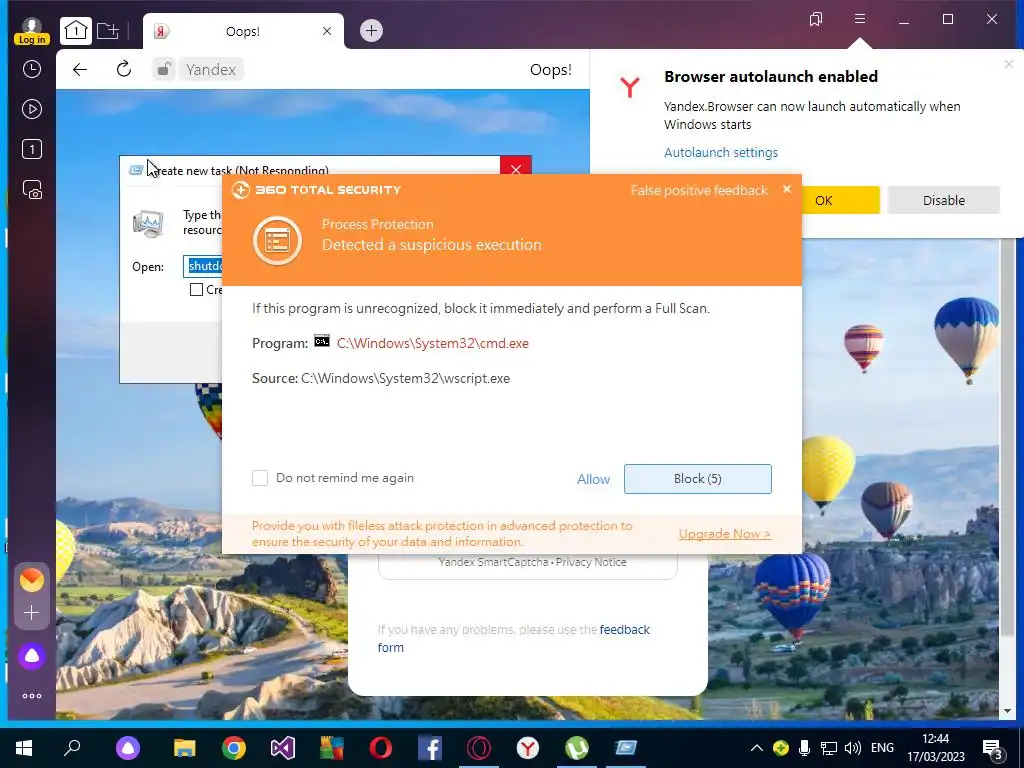Click the cmd.exe program path
This screenshot has width=1024, height=768.
coord(432,344)
